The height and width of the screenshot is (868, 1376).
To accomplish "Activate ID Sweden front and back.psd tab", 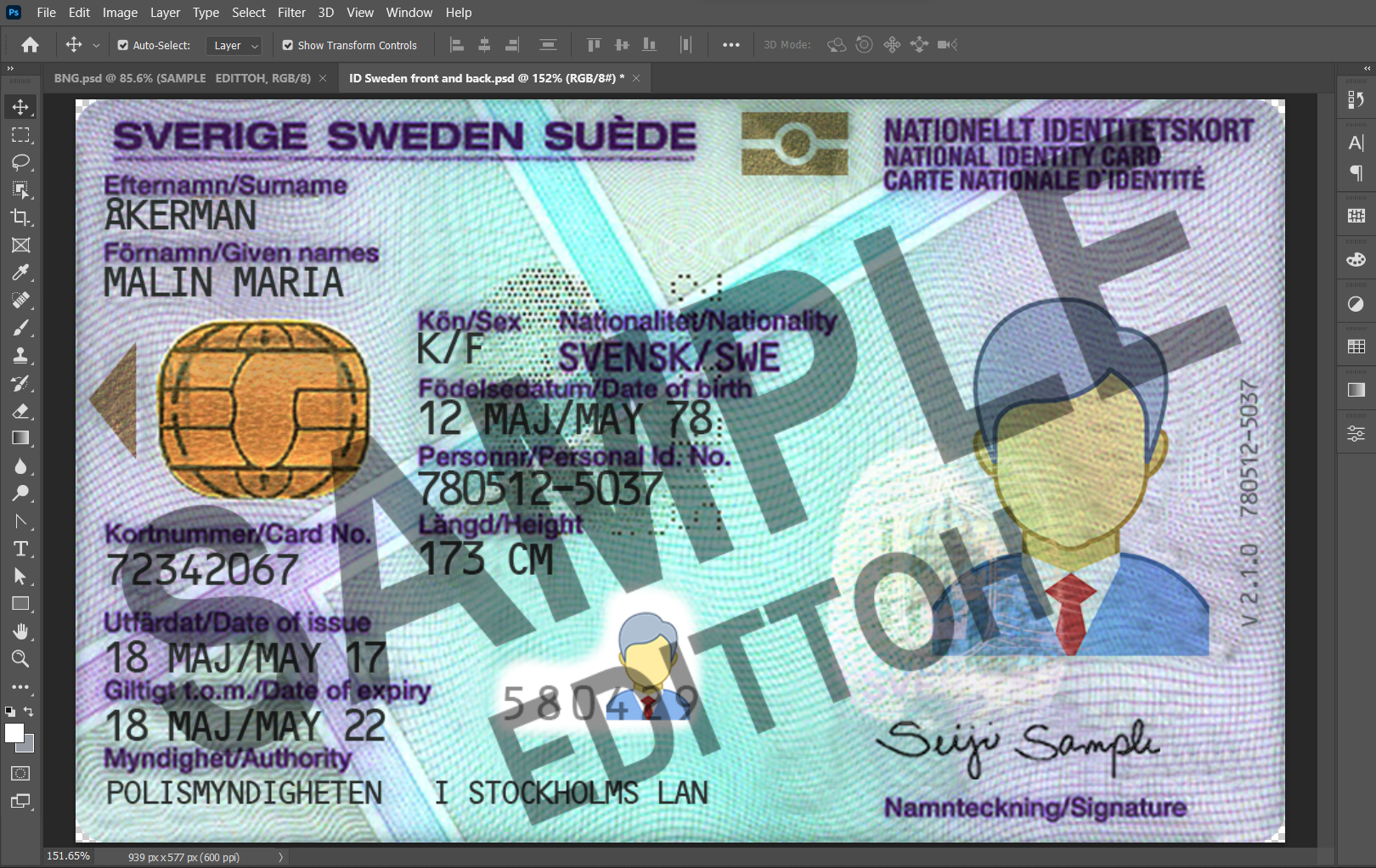I will 487,78.
